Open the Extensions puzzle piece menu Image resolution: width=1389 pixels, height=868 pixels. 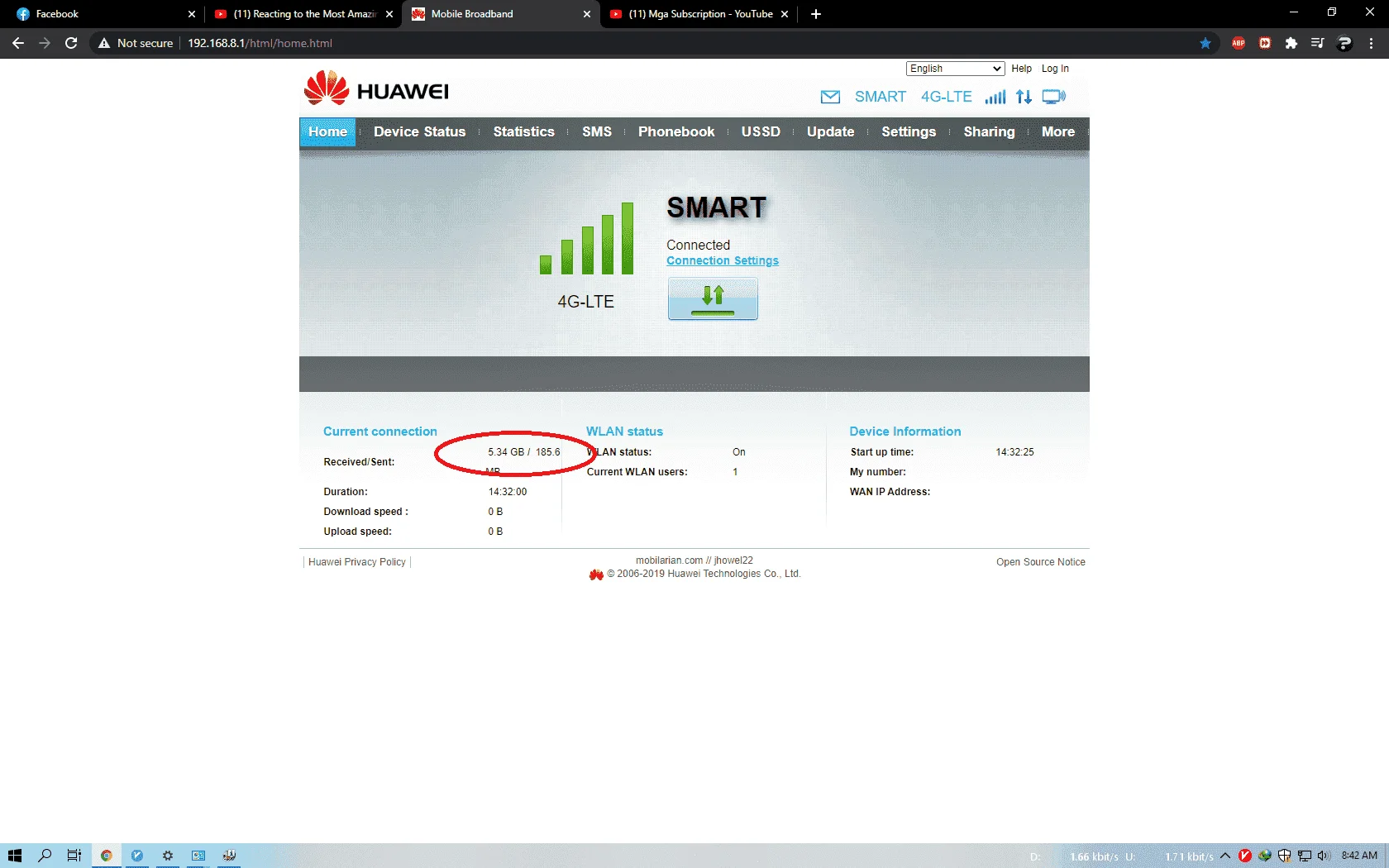[x=1291, y=43]
